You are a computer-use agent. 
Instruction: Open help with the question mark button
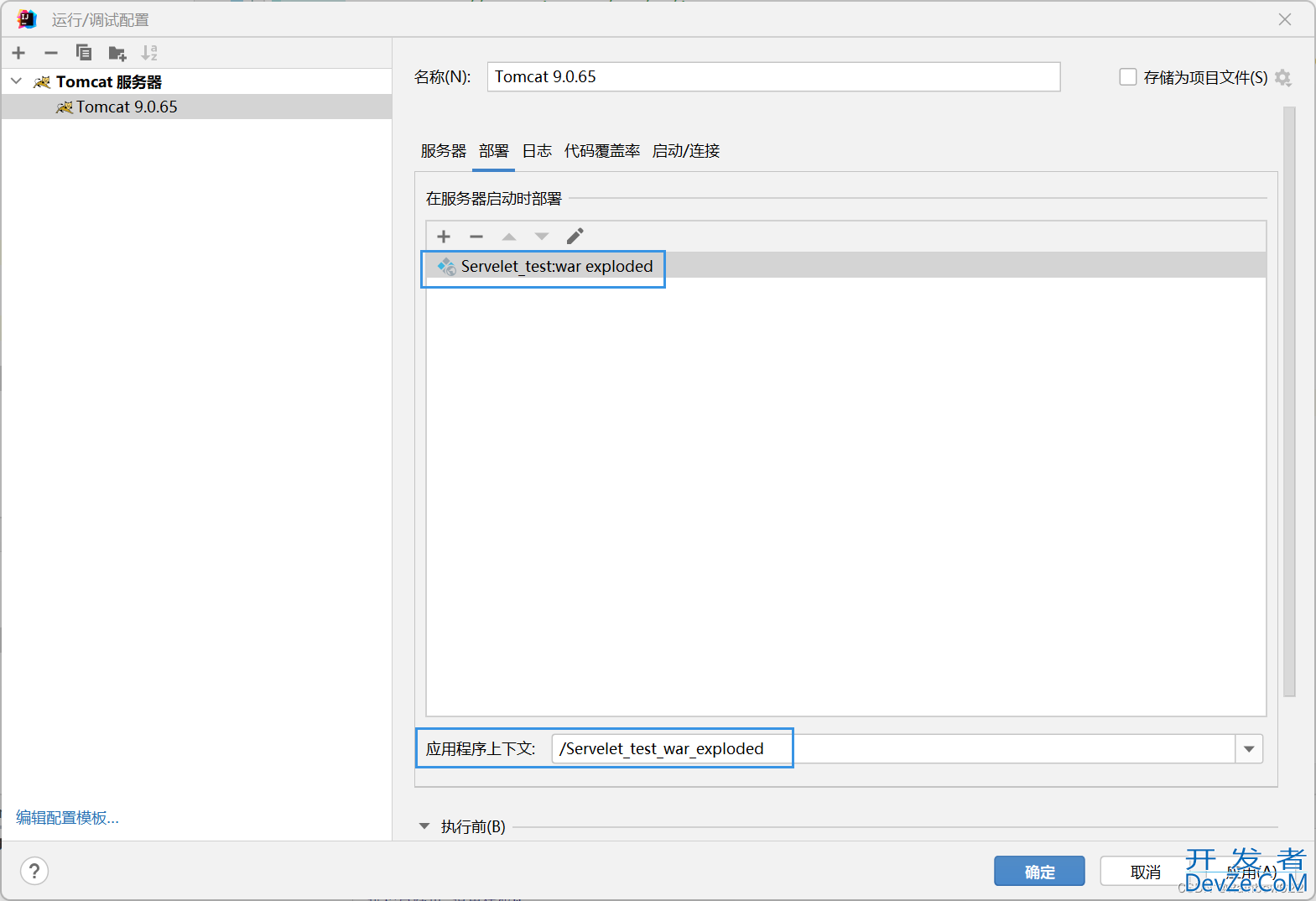(34, 871)
